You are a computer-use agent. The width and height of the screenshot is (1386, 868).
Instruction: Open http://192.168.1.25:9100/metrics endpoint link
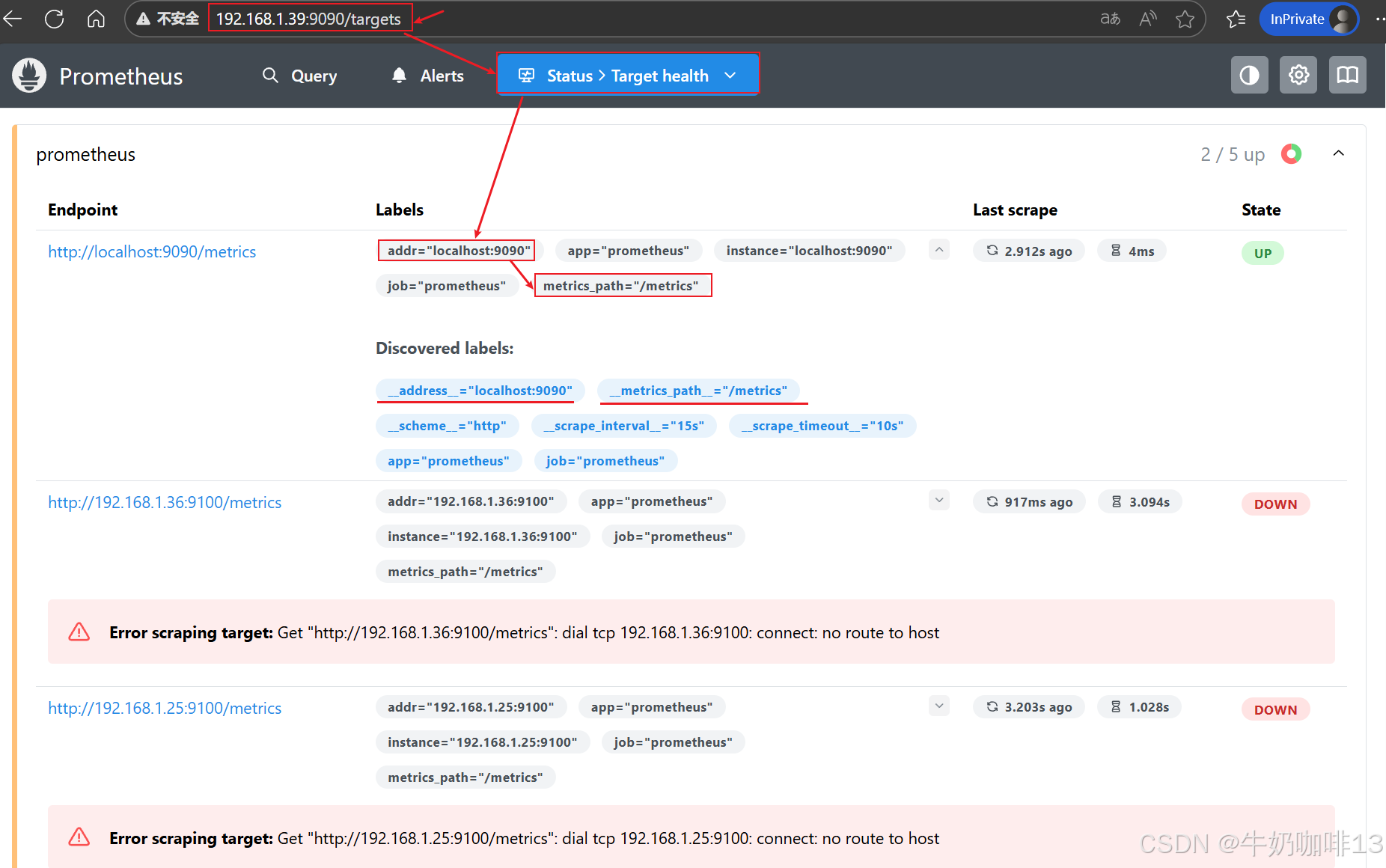[165, 709]
